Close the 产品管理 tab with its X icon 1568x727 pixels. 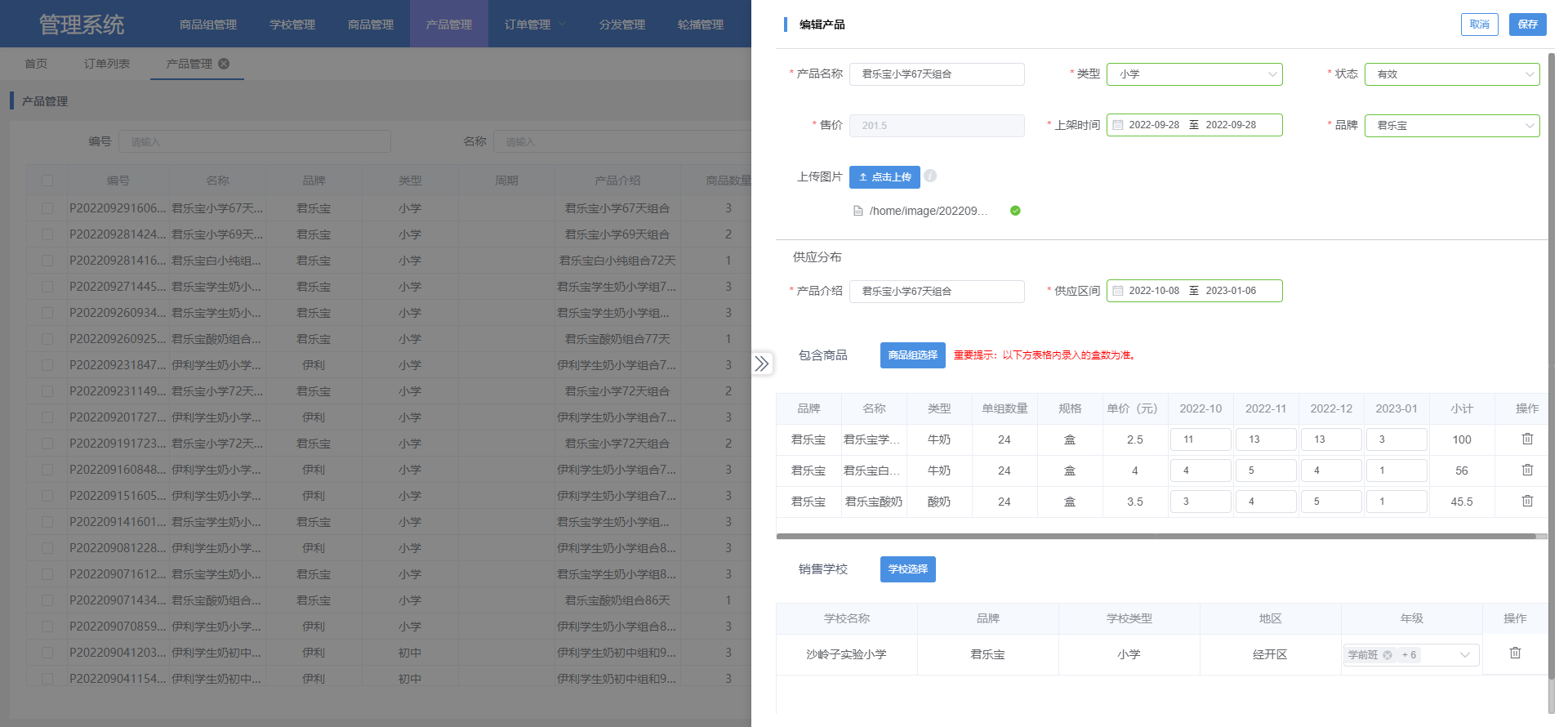(224, 64)
